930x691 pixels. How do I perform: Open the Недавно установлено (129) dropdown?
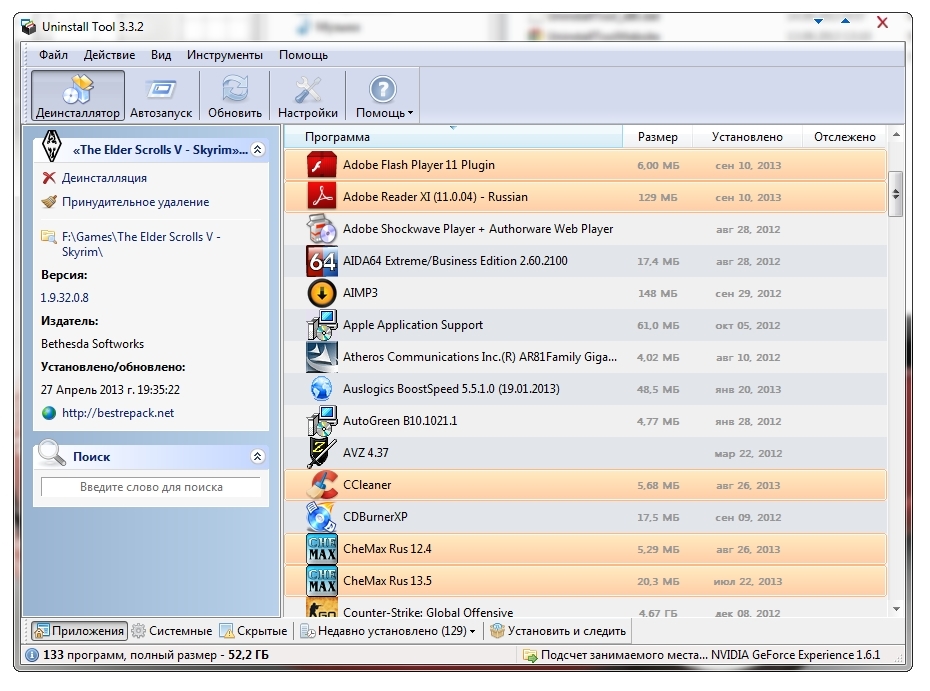click(x=388, y=631)
